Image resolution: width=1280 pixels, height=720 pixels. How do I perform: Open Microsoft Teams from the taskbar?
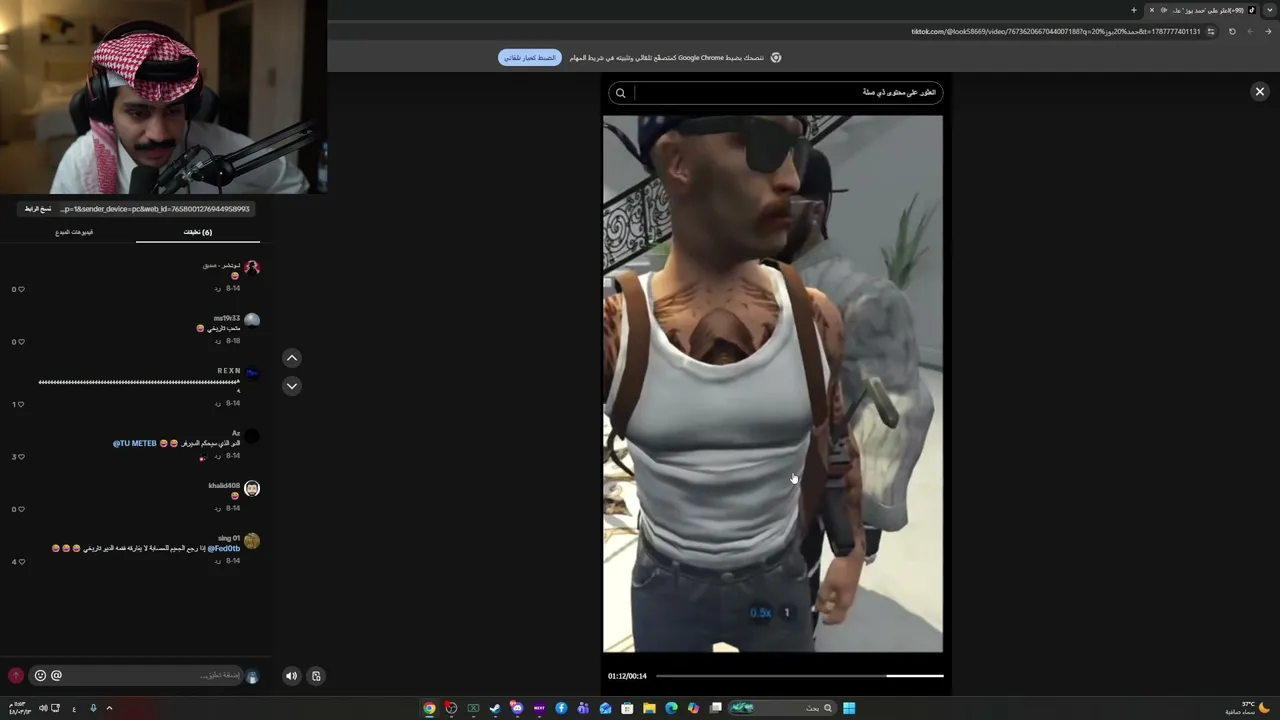583,708
